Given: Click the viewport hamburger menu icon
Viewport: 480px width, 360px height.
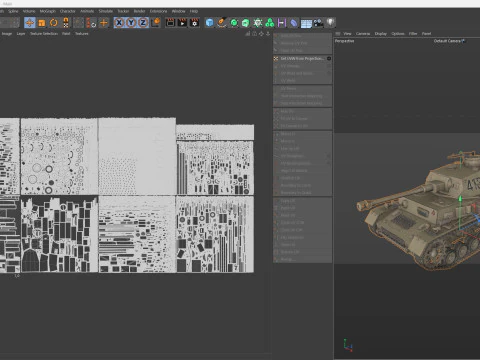Looking at the screenshot, I should click(338, 34).
